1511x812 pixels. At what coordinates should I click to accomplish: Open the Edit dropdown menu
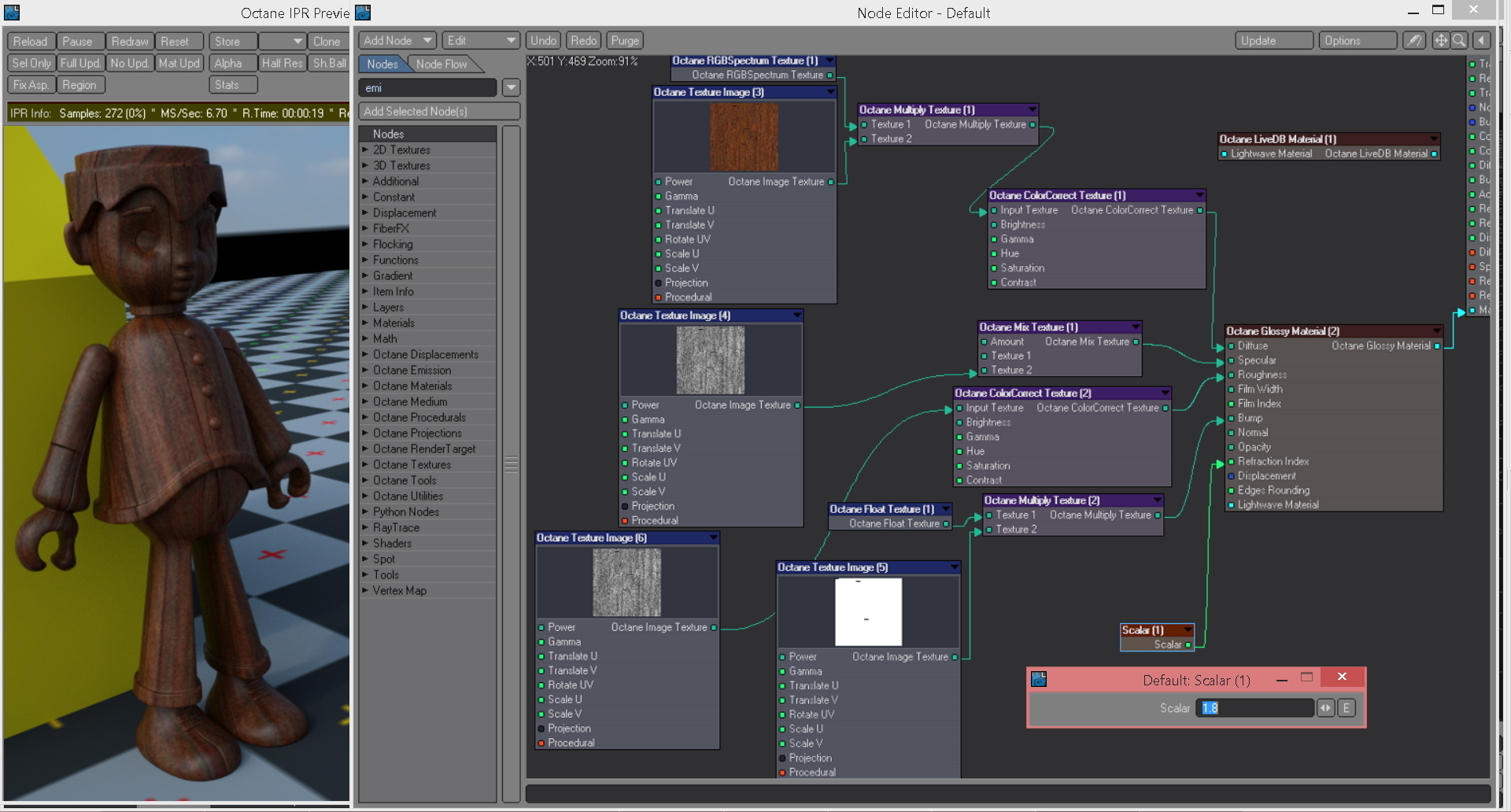click(481, 40)
